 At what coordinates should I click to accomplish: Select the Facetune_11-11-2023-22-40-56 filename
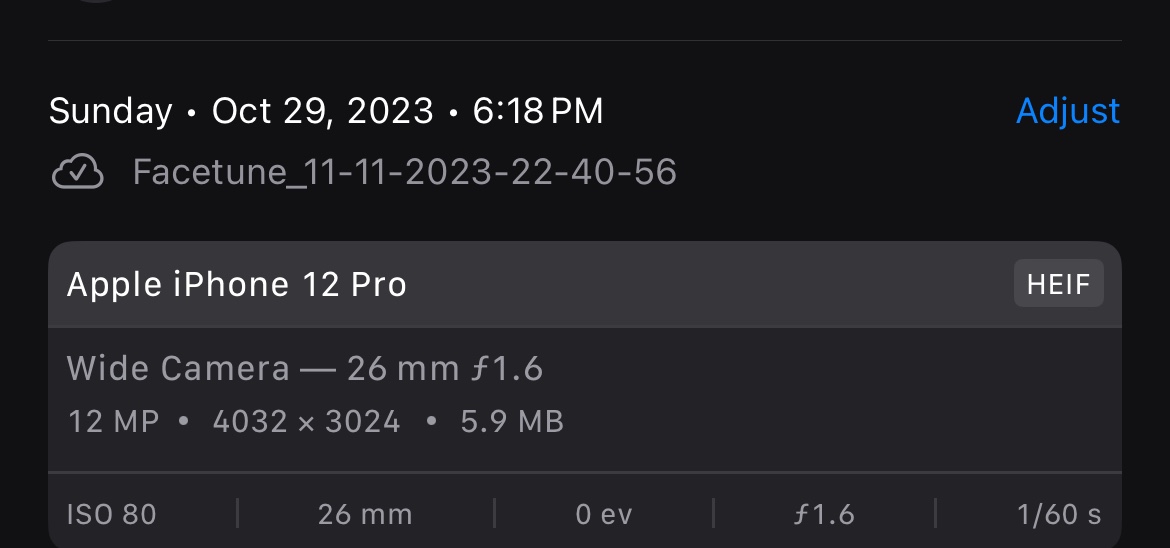[x=404, y=172]
